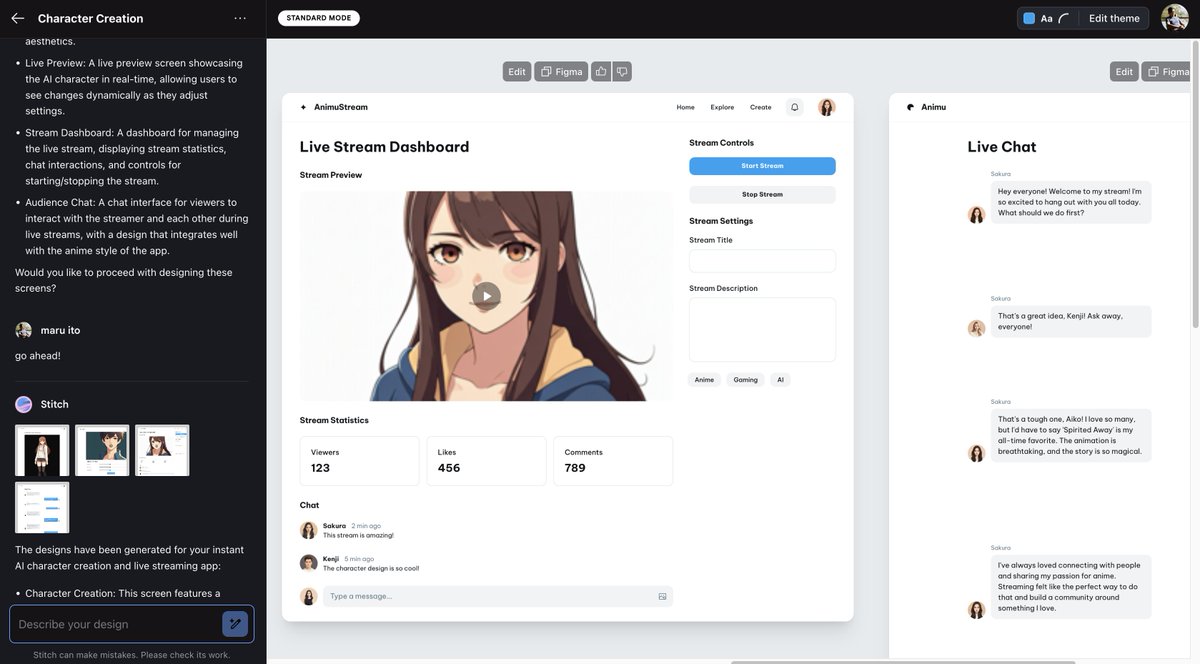Image resolution: width=1200 pixels, height=664 pixels.
Task: Open the audience chat thumbnail
Action: [42, 508]
